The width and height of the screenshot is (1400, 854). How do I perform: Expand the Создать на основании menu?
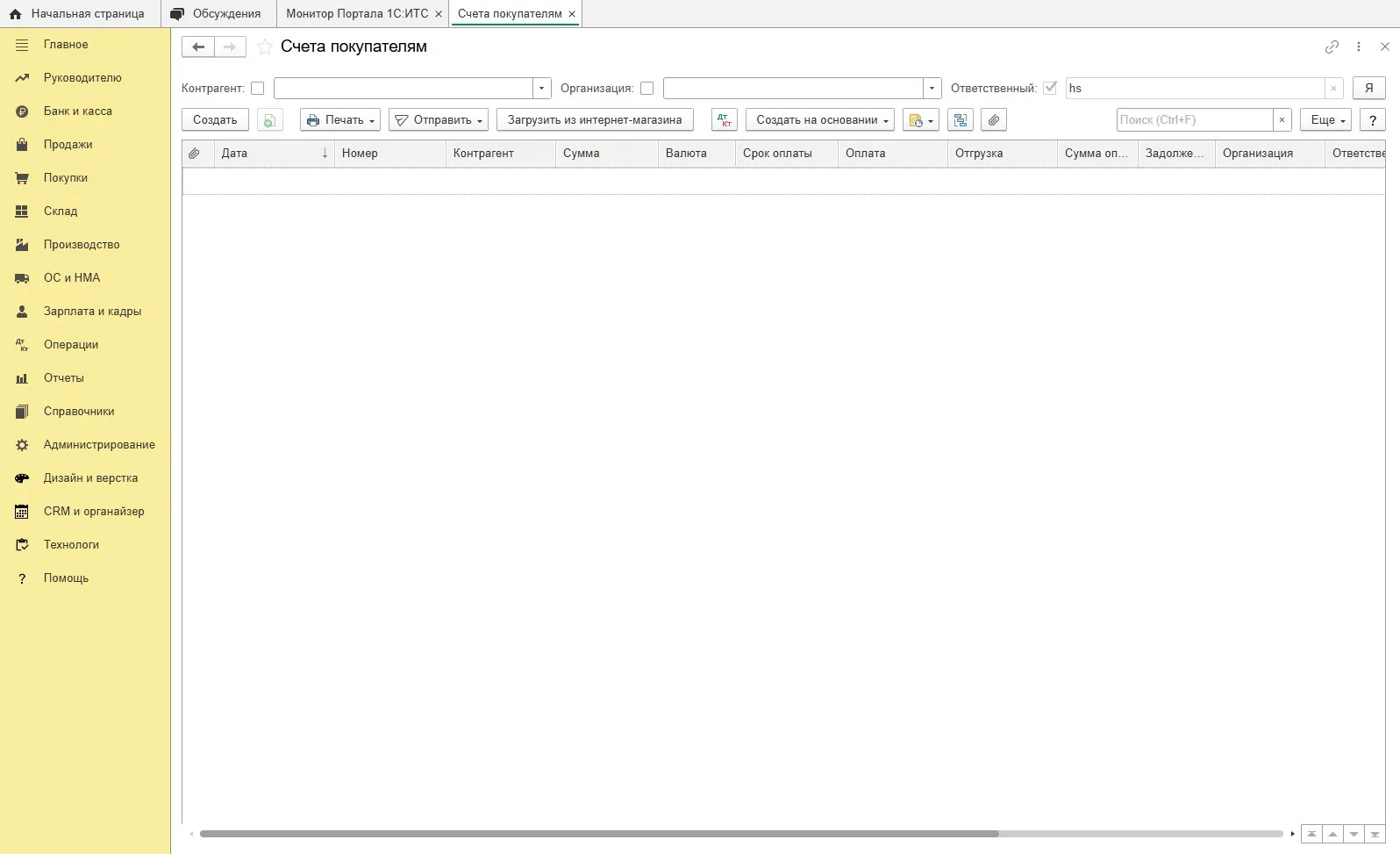tap(820, 120)
